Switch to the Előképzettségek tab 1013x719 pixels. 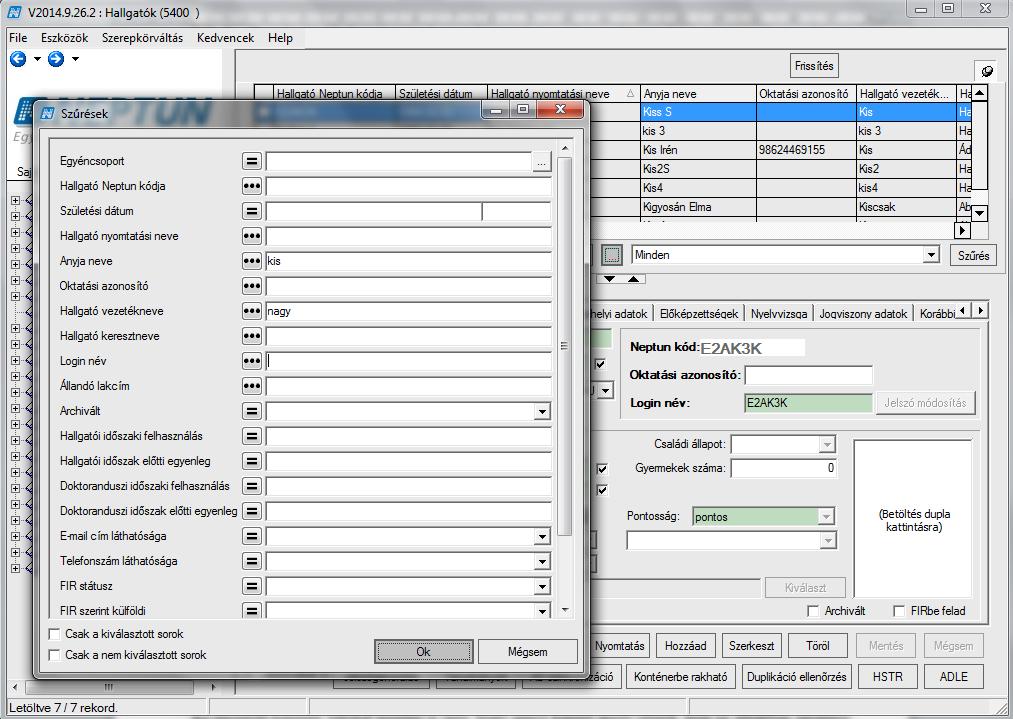click(699, 314)
